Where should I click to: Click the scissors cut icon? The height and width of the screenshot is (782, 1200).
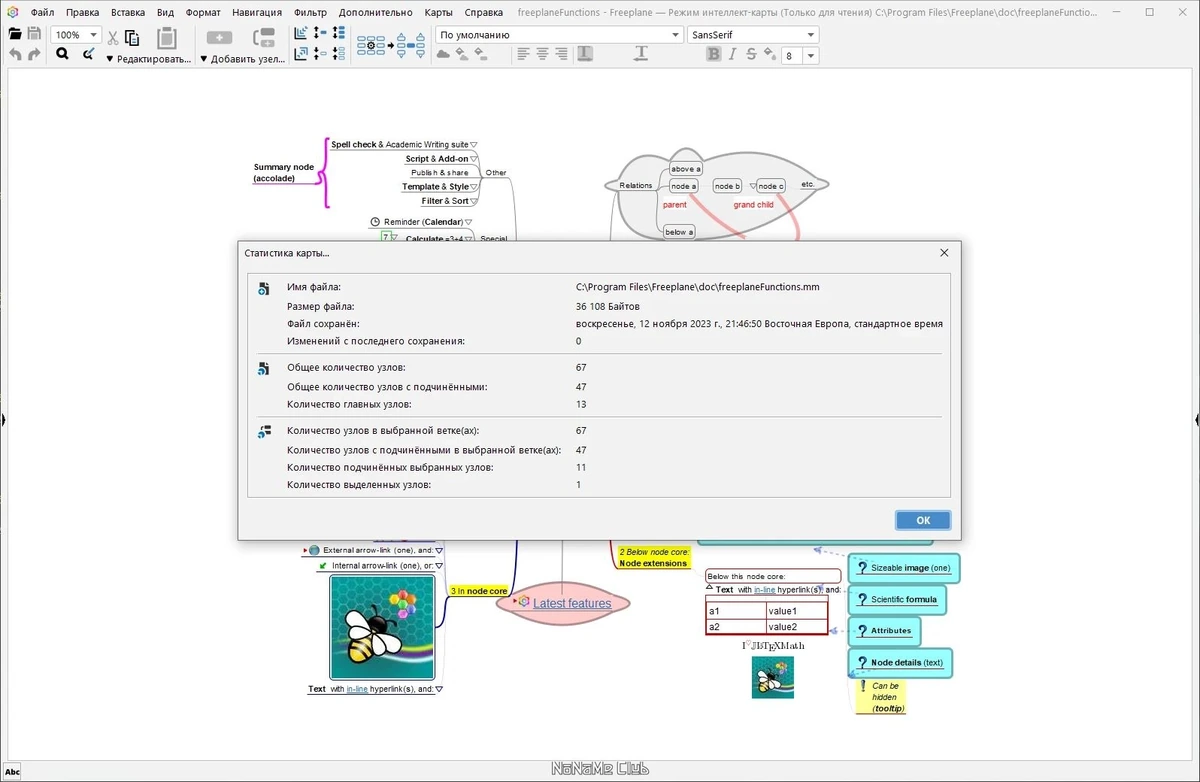coord(113,38)
